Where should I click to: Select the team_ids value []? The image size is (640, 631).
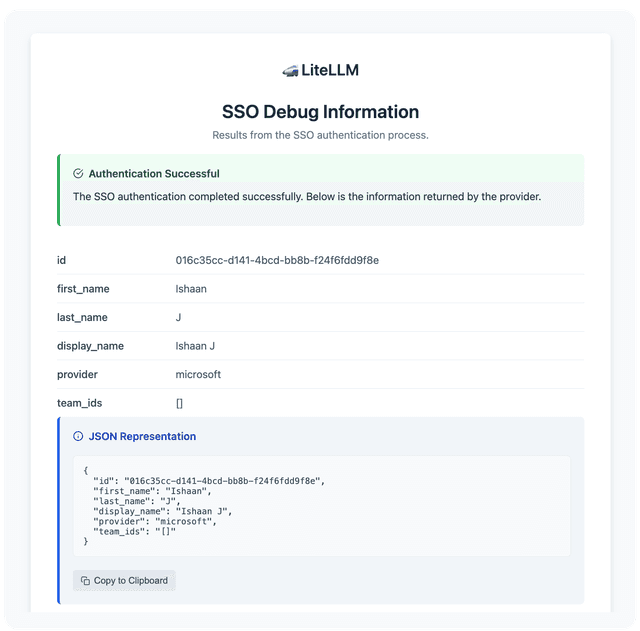tap(179, 403)
